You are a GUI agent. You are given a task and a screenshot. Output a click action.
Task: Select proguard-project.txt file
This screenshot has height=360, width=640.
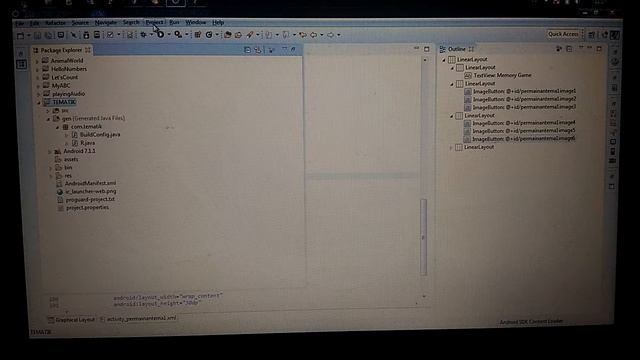tap(90, 200)
